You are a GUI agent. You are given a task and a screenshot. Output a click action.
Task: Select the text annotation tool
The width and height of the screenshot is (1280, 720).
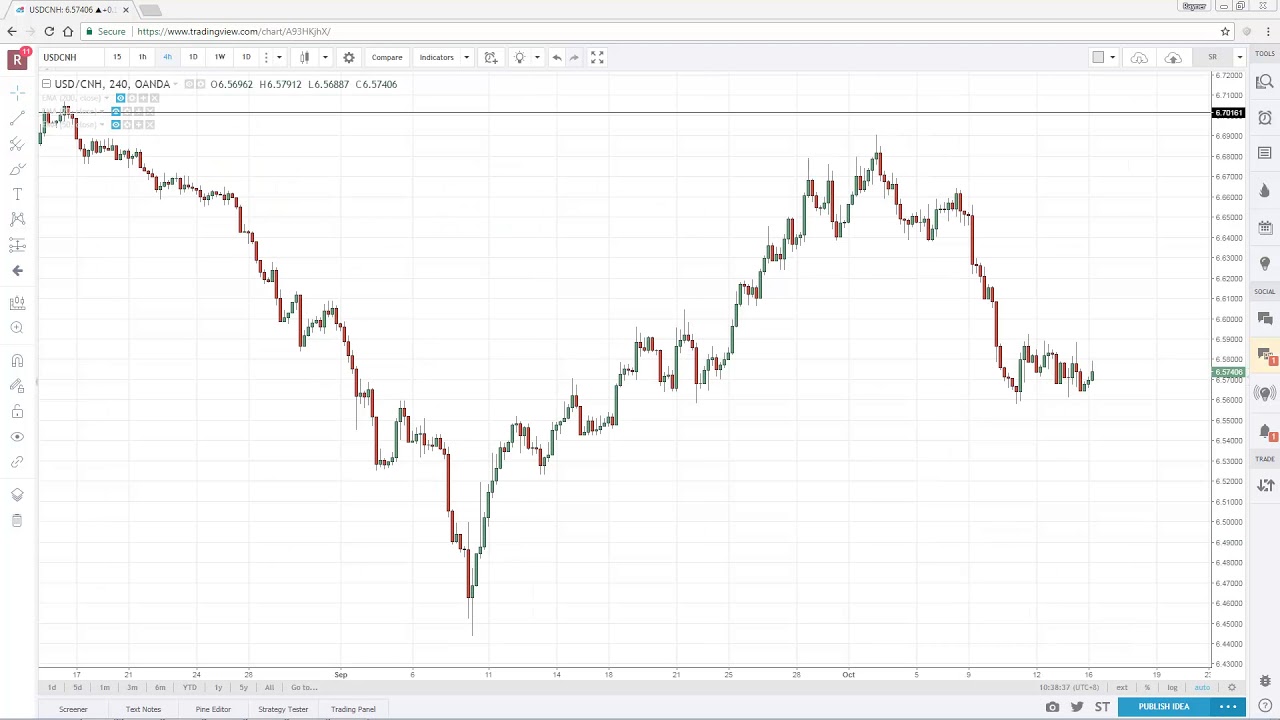pos(17,194)
